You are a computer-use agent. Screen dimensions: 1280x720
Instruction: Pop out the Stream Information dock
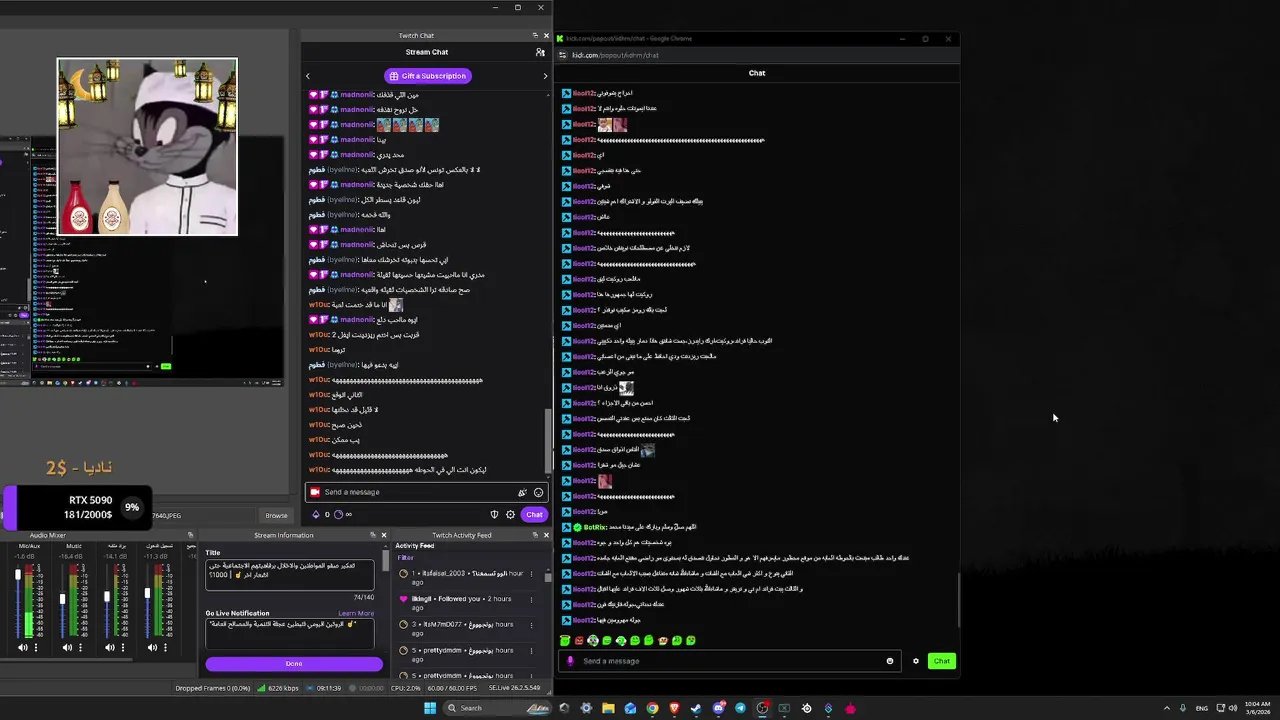pyautogui.click(x=372, y=535)
